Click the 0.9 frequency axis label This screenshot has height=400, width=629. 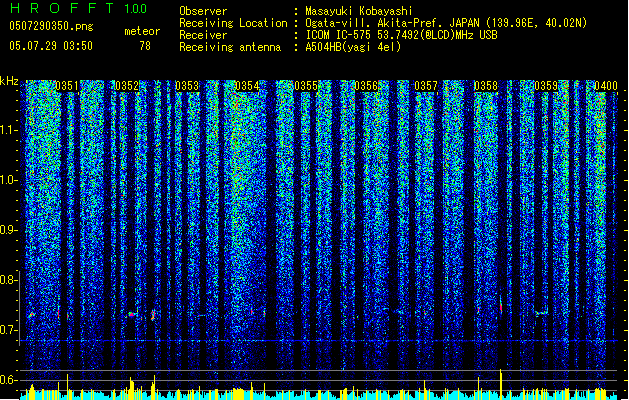8,230
